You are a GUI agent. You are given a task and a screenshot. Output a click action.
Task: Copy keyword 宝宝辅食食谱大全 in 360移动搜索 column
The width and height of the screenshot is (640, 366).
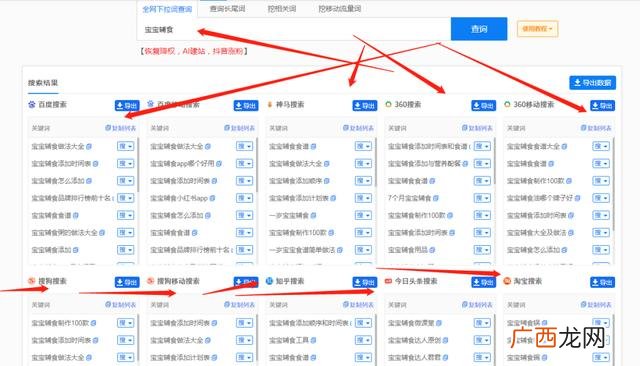coord(564,146)
